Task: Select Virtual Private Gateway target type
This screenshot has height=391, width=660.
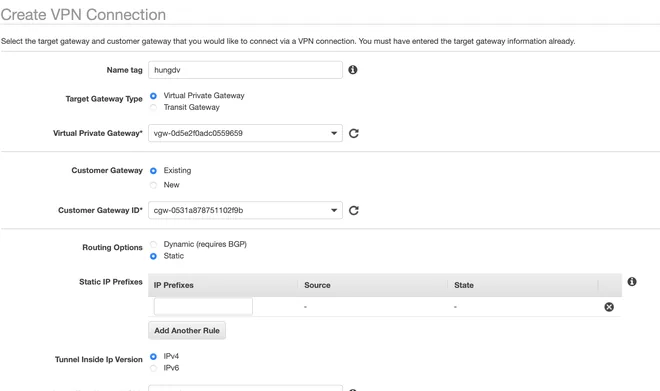Action: 154,96
